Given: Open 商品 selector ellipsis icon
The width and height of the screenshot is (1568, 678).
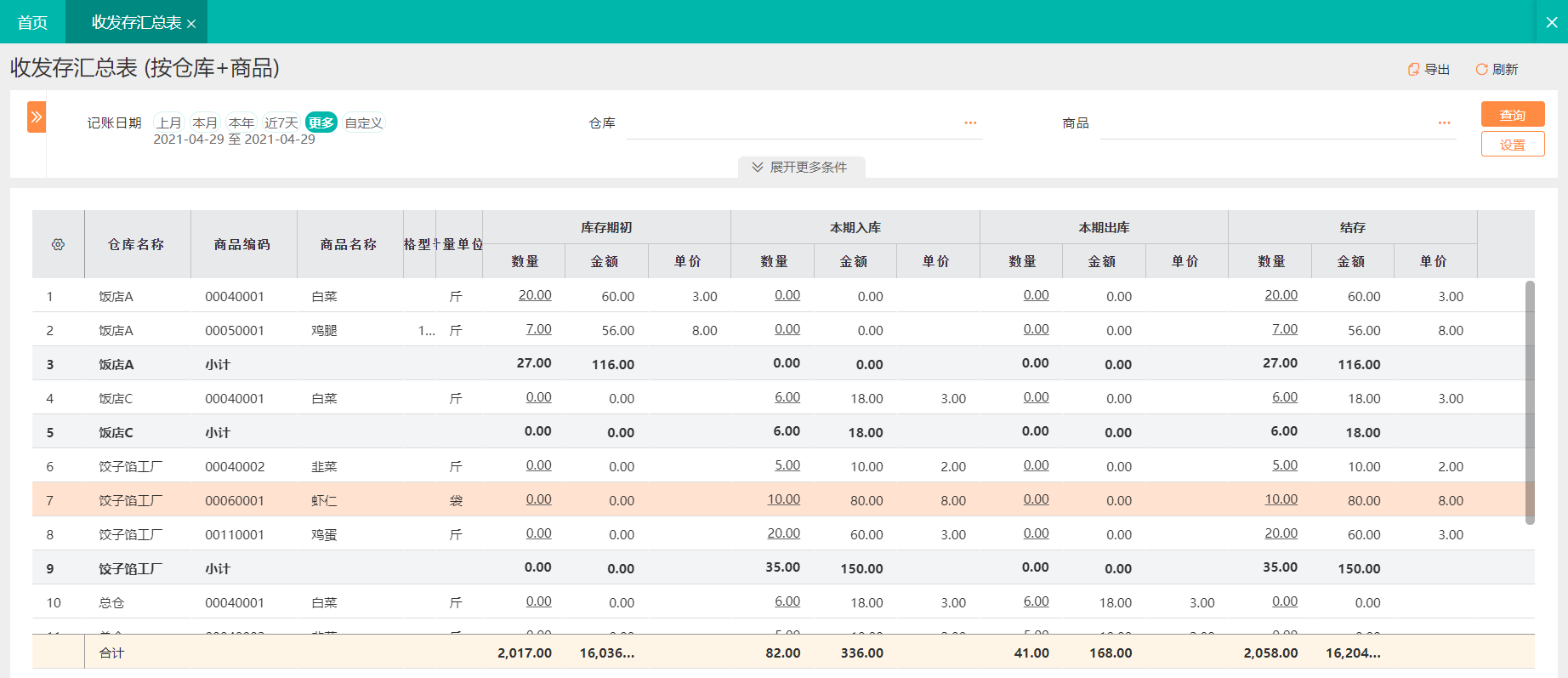Looking at the screenshot, I should [x=1444, y=123].
